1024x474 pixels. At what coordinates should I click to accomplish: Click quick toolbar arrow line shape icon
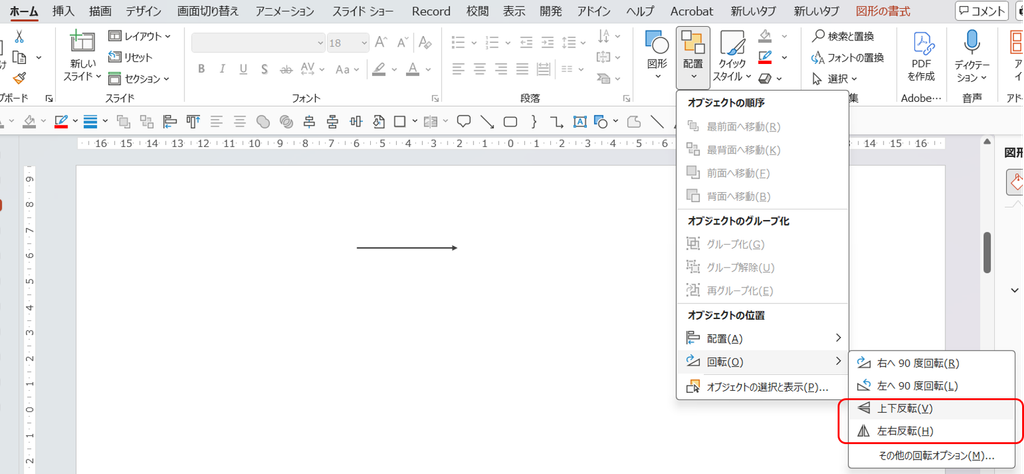point(487,121)
